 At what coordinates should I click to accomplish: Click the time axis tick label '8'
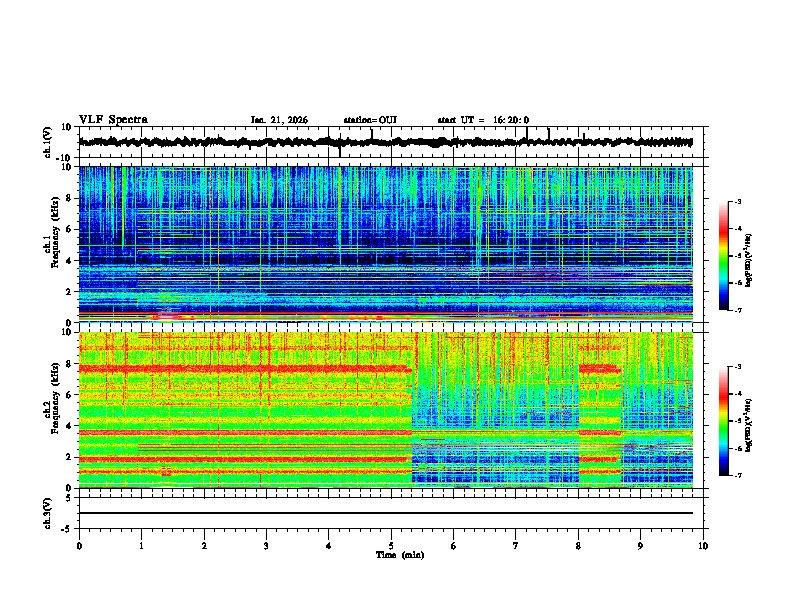click(578, 546)
